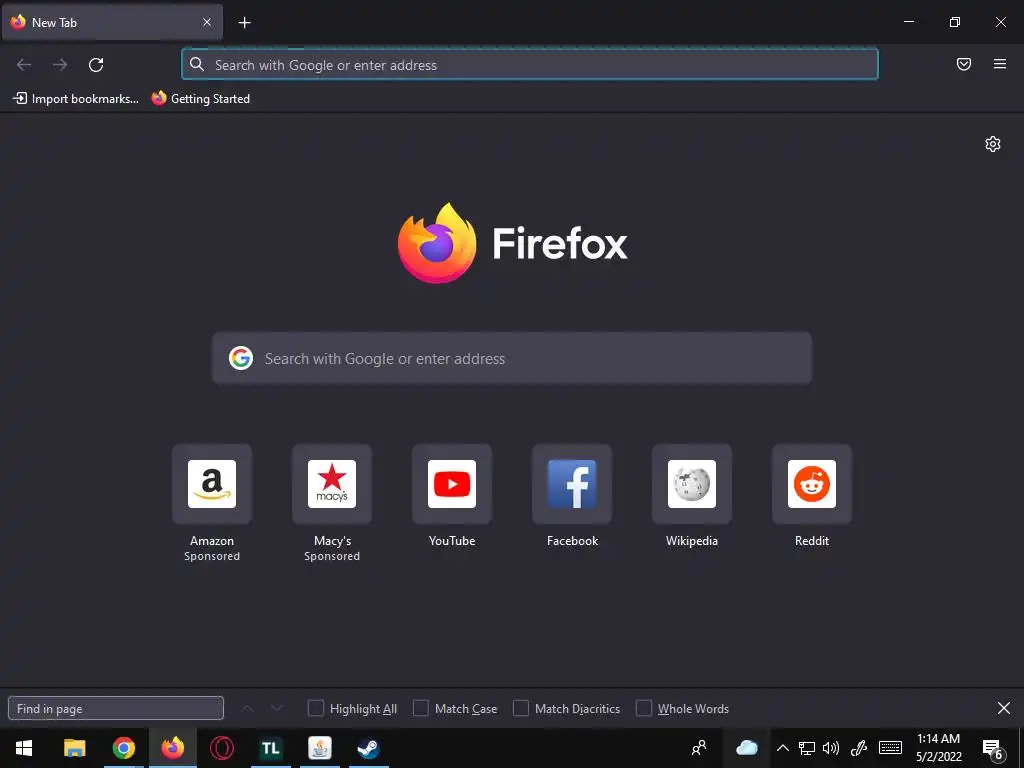1024x768 pixels.
Task: Enable Match Diacritics checkbox
Action: coord(520,709)
